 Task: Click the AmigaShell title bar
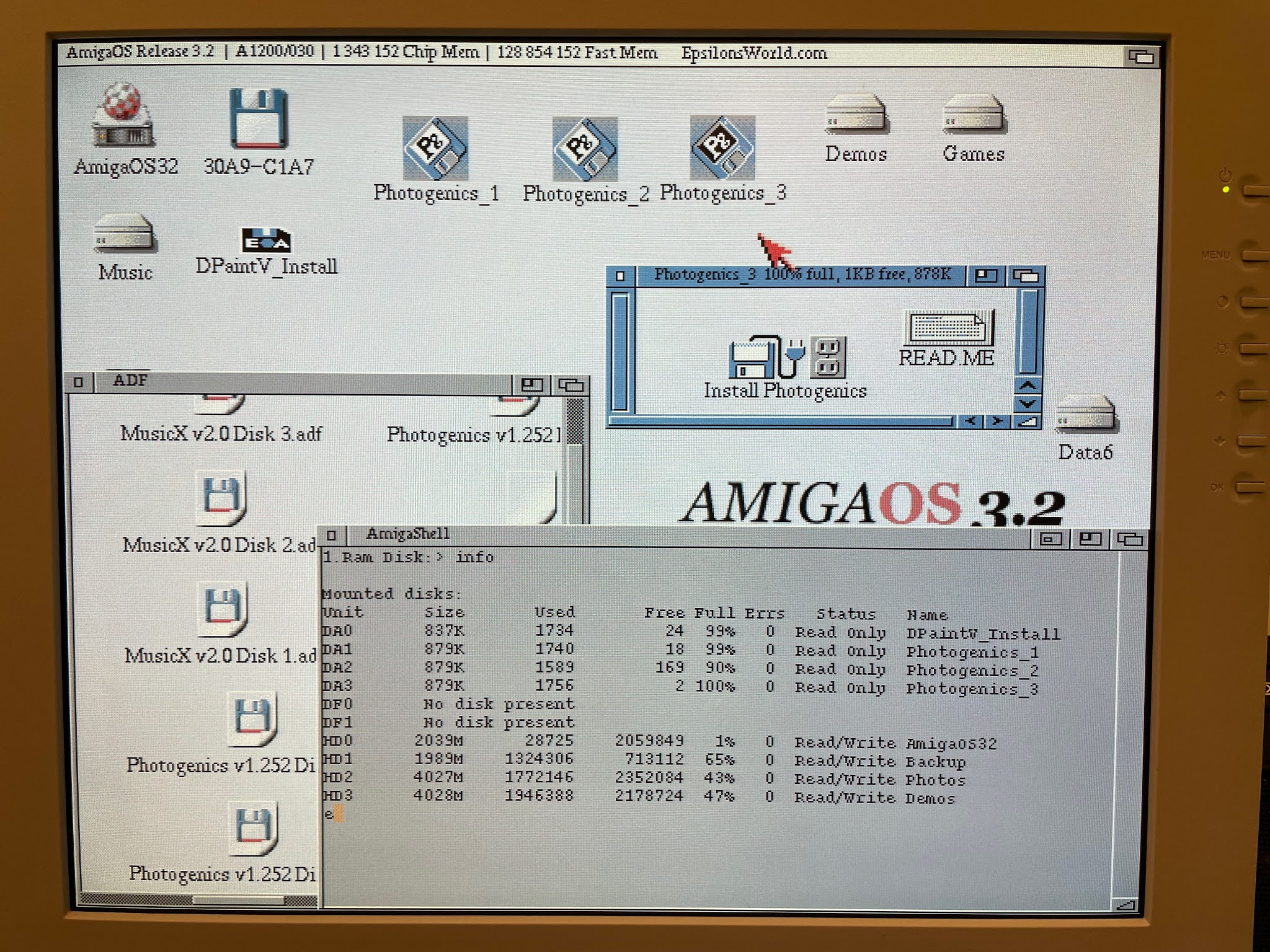(x=688, y=536)
